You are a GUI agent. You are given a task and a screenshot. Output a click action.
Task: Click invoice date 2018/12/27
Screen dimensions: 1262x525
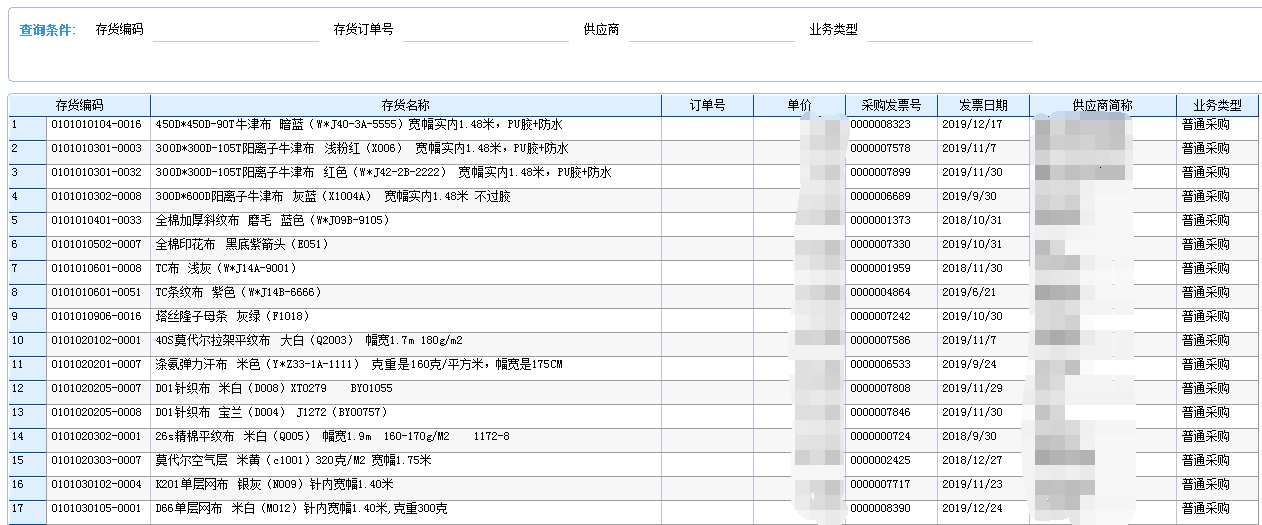(972, 461)
